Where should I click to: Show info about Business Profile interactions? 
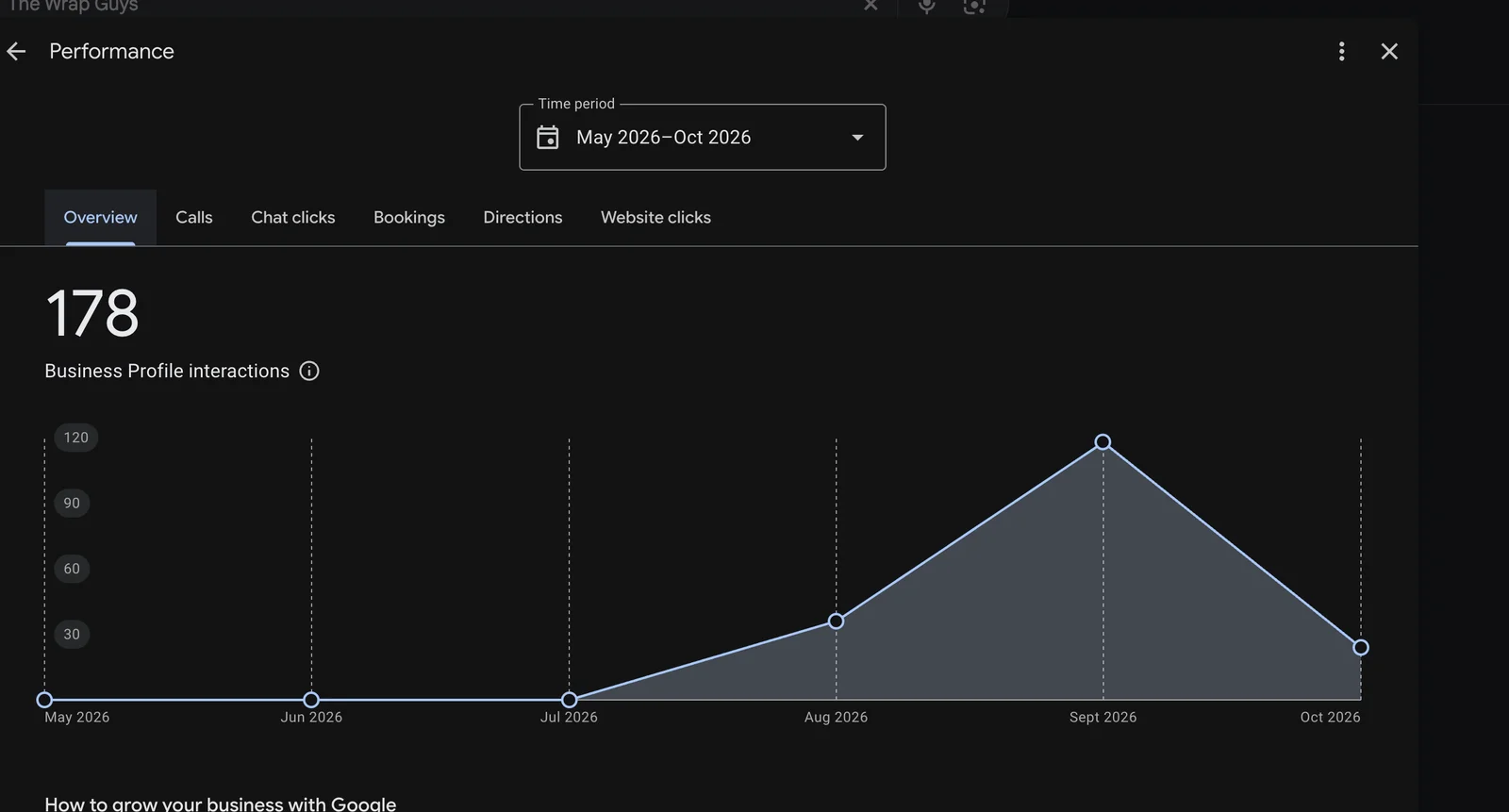pos(309,371)
